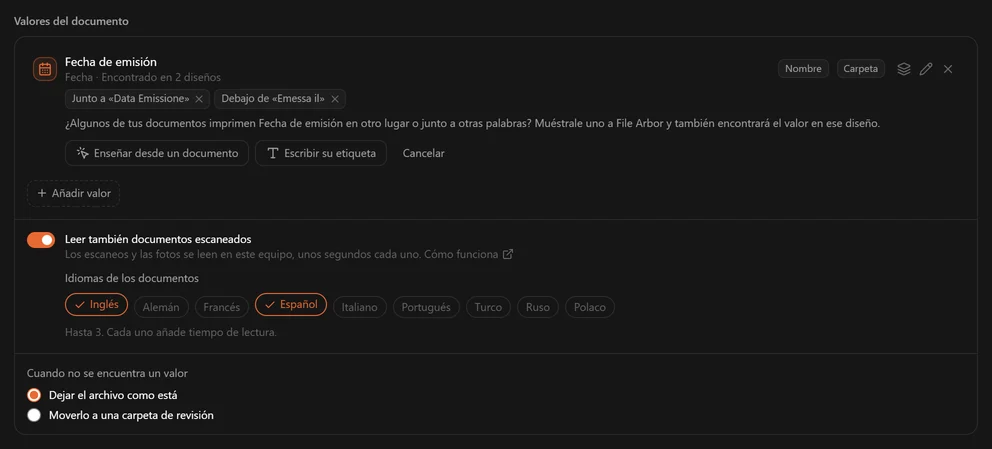The height and width of the screenshot is (449, 992).
Task: Click Fecha · Encontrado en 2 diseños text
Action: 143,78
